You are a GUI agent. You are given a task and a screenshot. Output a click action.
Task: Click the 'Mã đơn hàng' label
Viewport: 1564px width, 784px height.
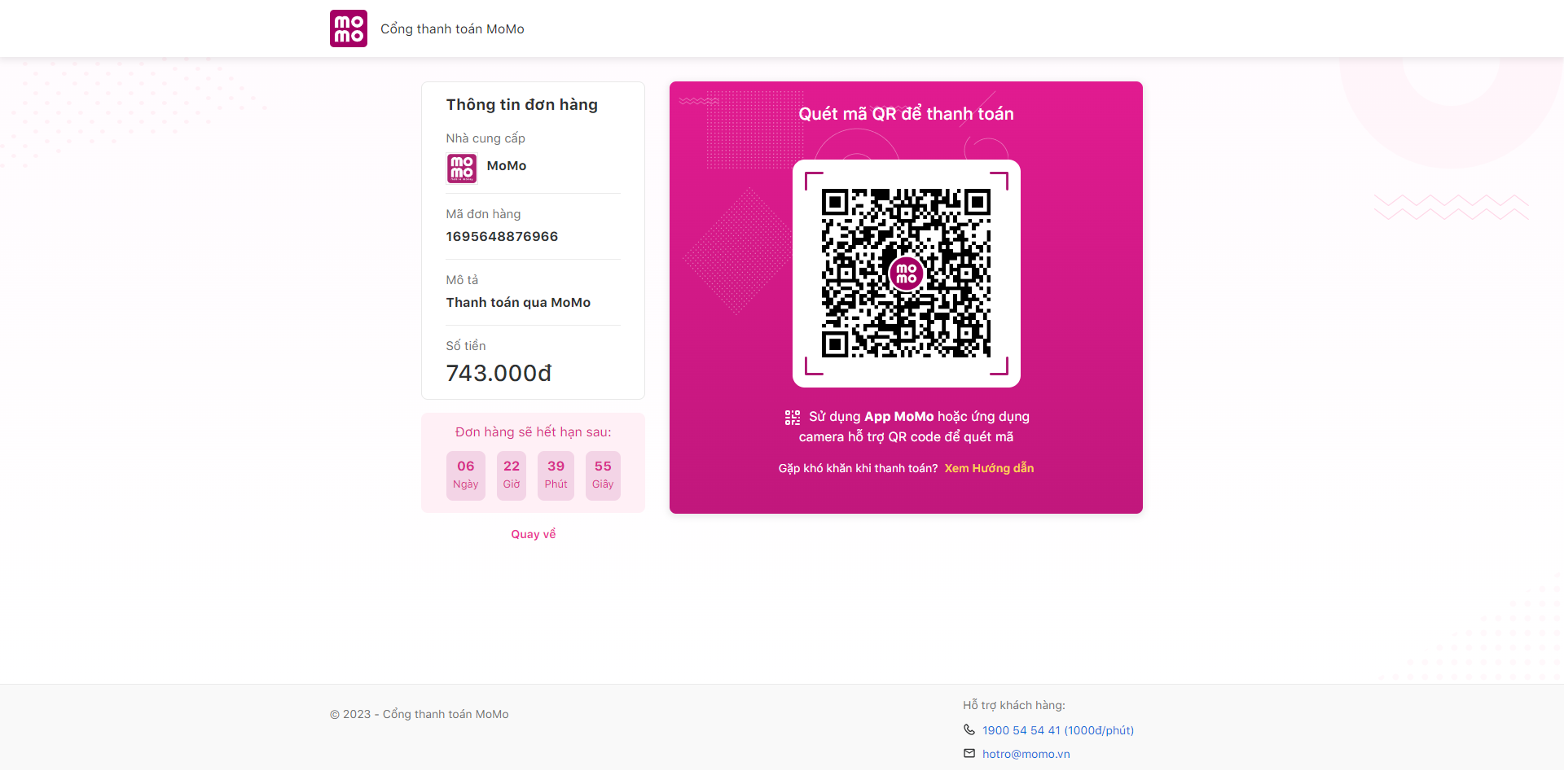483,214
